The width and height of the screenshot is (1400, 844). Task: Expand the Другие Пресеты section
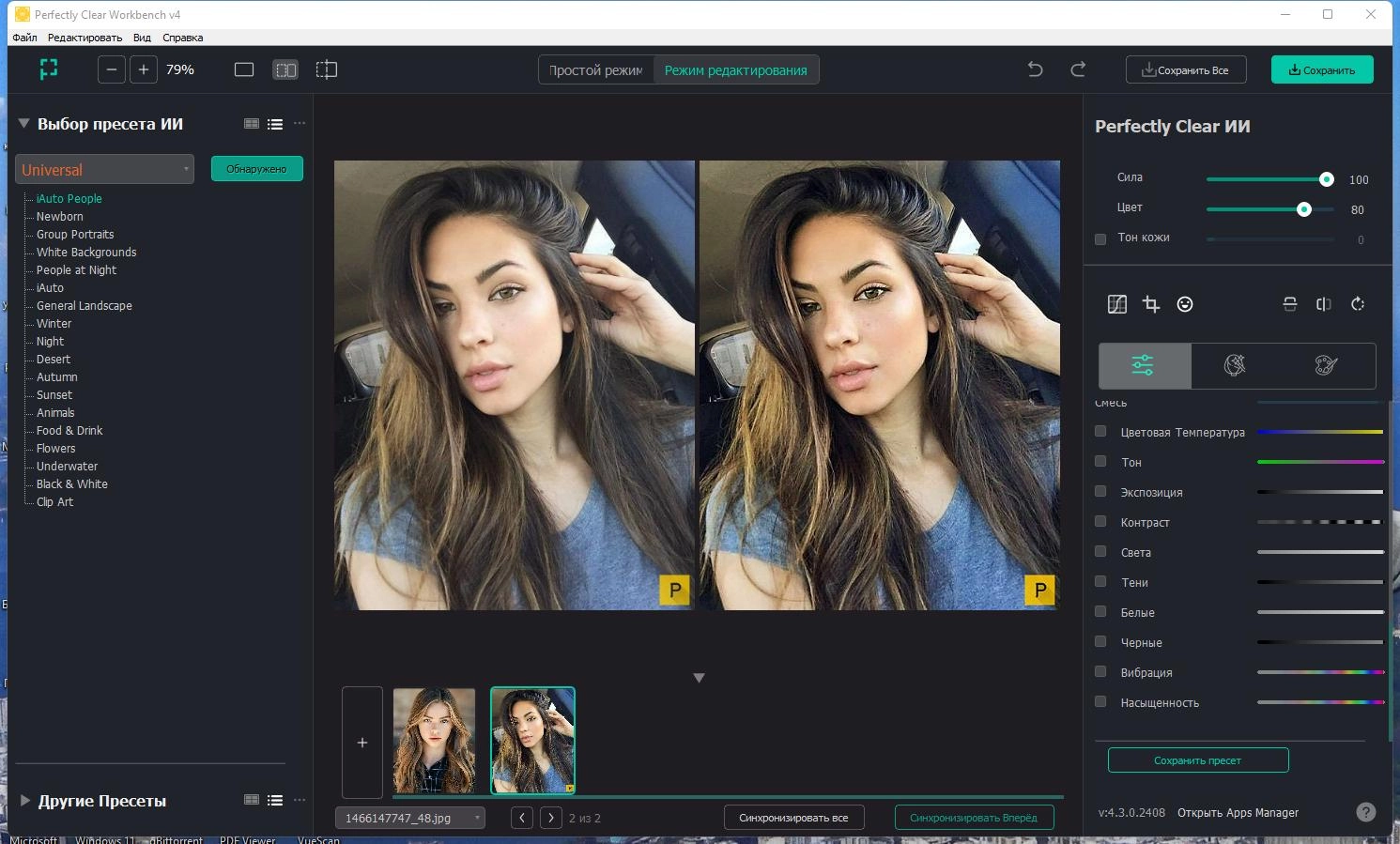[x=25, y=801]
